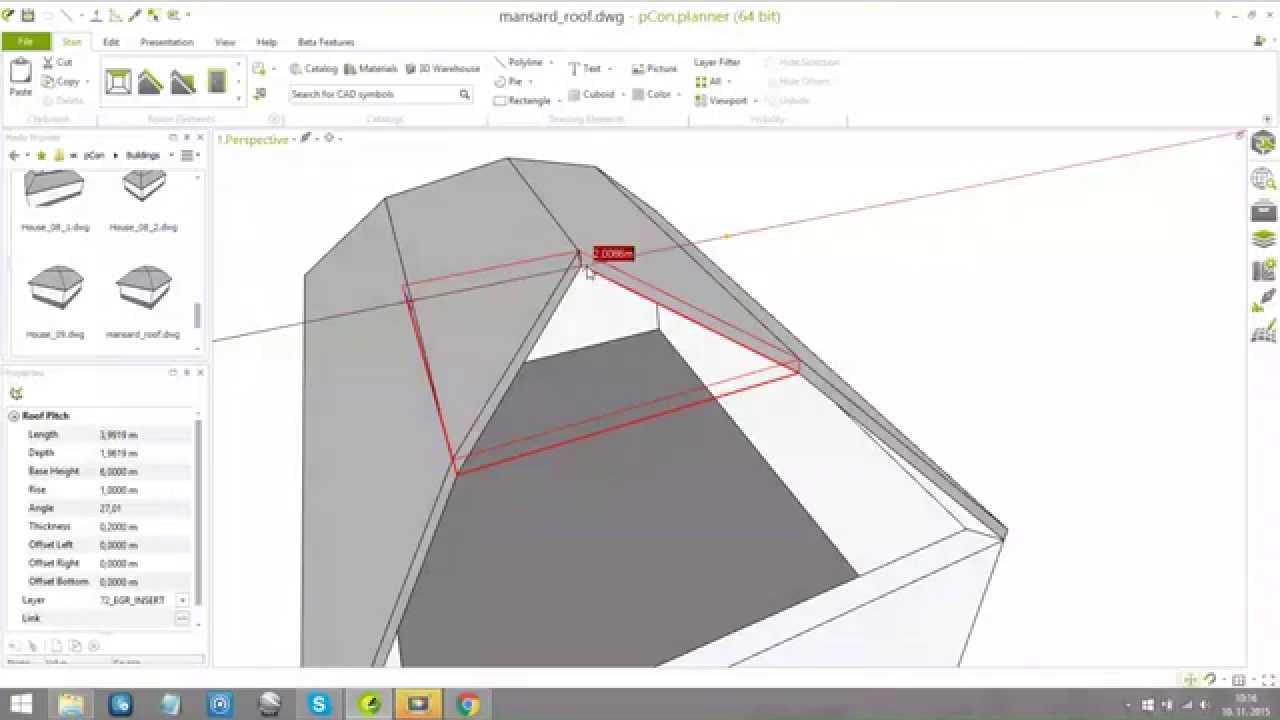This screenshot has width=1280, height=720.
Task: Click the pCon breadcrumb in Media Browser
Action: coord(93,155)
